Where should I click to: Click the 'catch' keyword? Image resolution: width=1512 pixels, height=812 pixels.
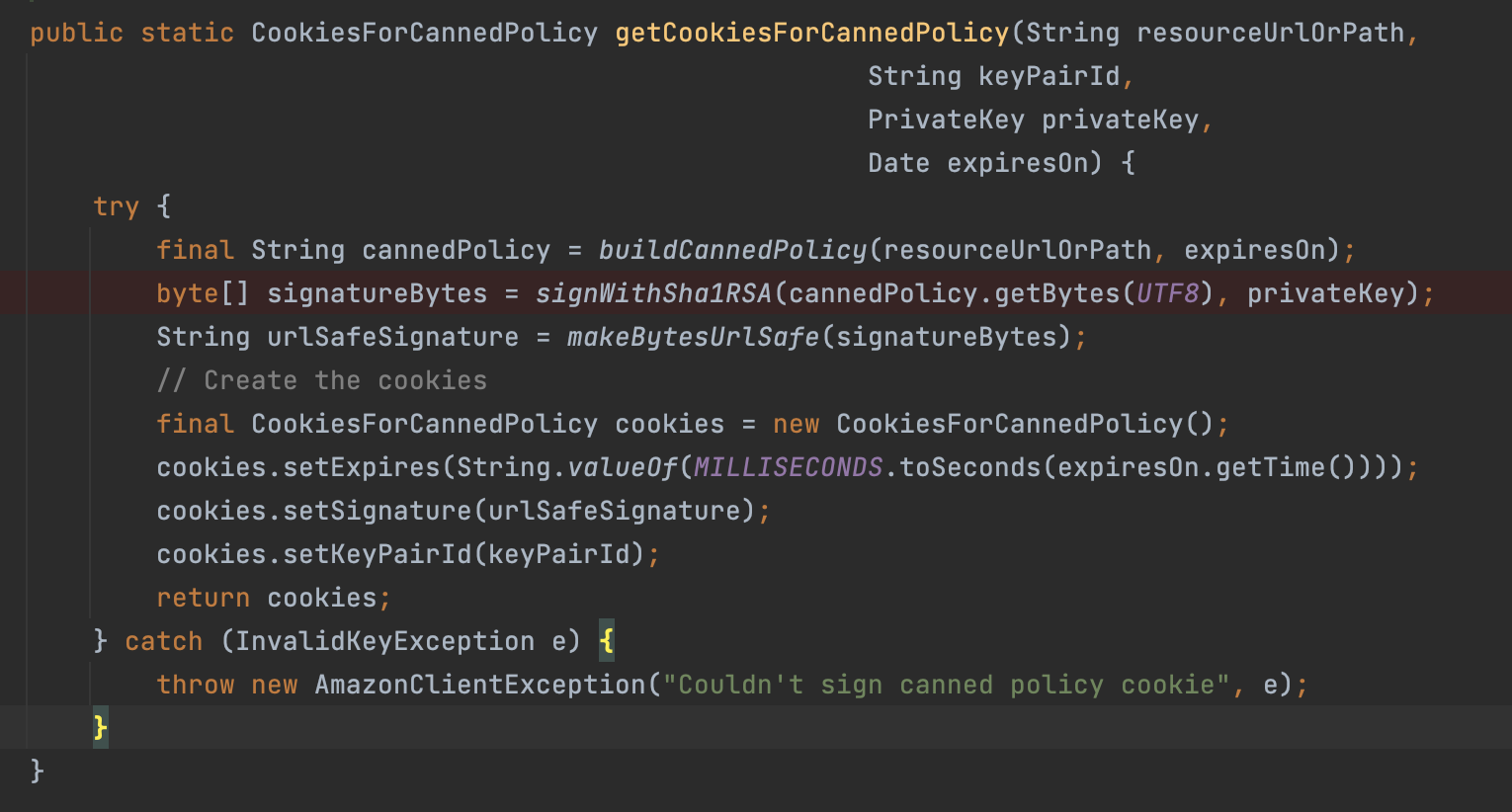pos(164,641)
